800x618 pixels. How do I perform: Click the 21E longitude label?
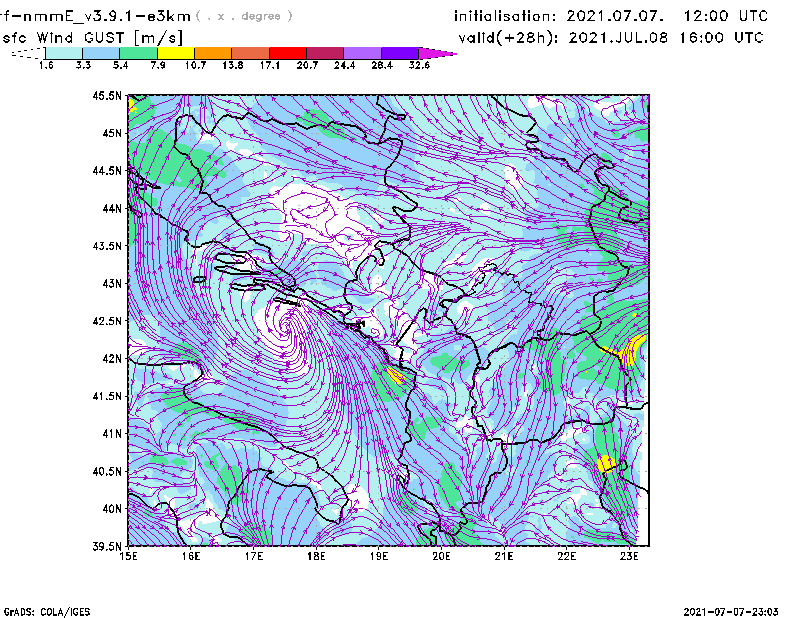[504, 556]
